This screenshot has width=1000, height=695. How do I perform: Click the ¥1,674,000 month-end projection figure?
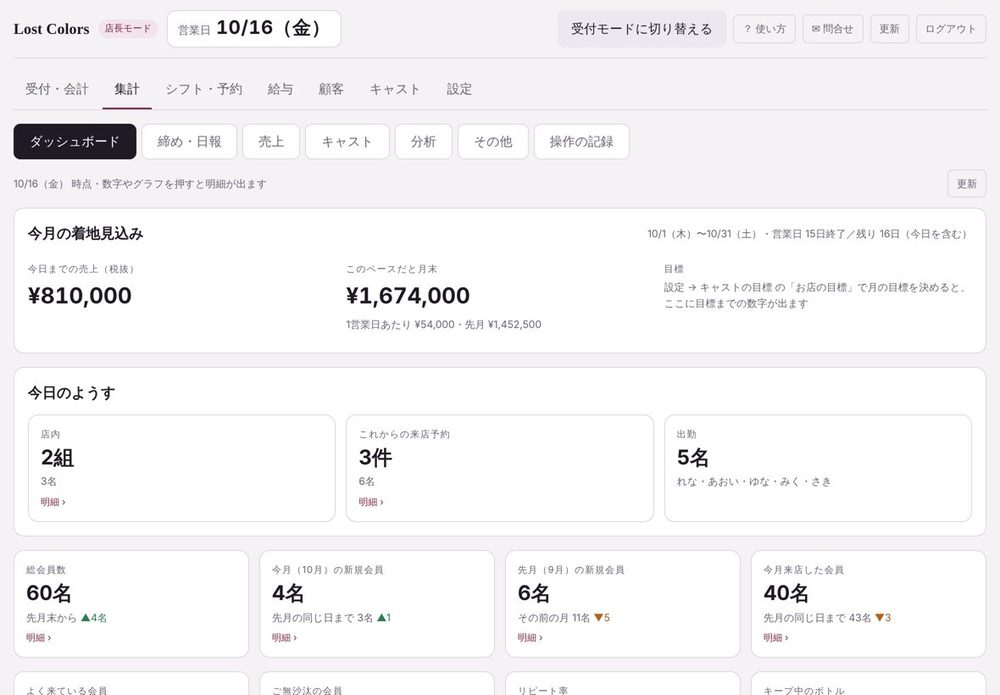(408, 296)
